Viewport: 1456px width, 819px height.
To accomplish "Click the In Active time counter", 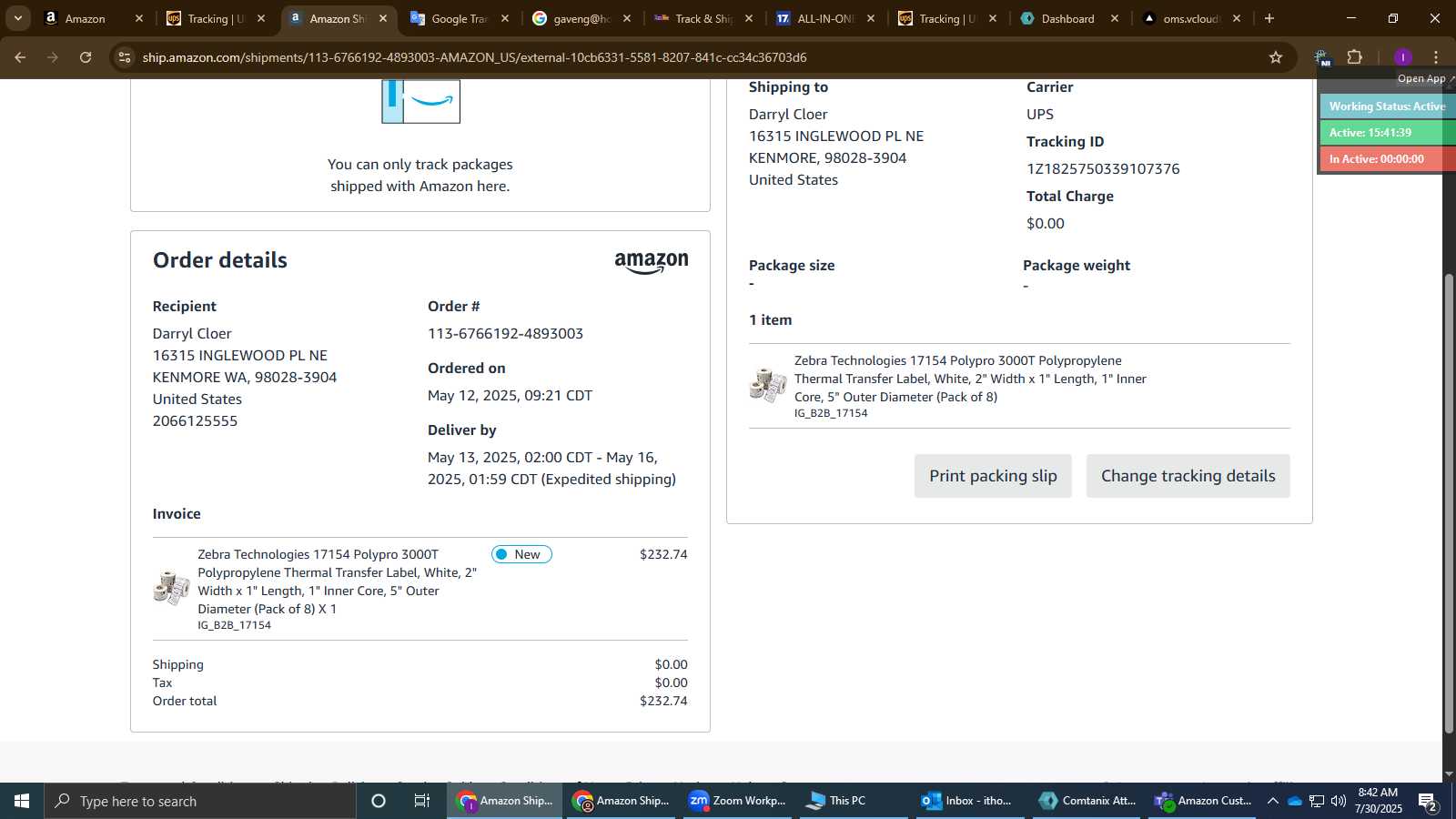I will [1387, 159].
